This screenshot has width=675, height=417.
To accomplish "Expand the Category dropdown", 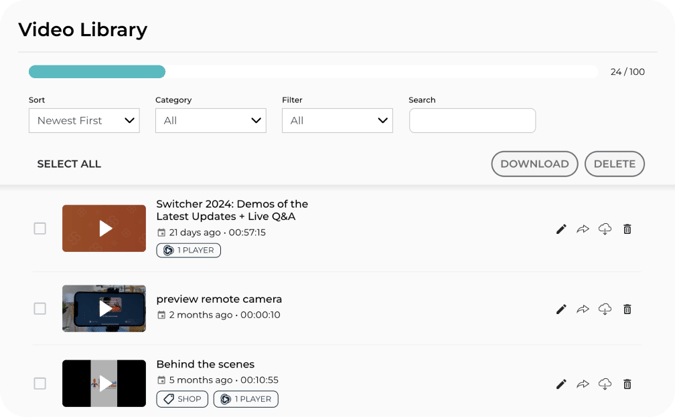I will (210, 121).
